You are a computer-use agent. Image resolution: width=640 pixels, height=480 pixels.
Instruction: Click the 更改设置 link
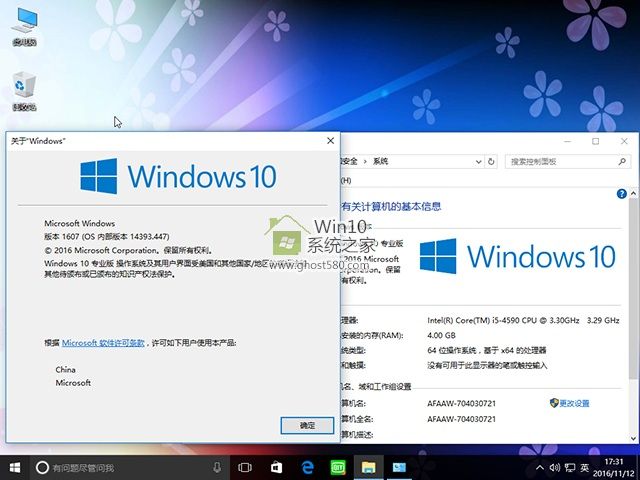click(x=574, y=403)
